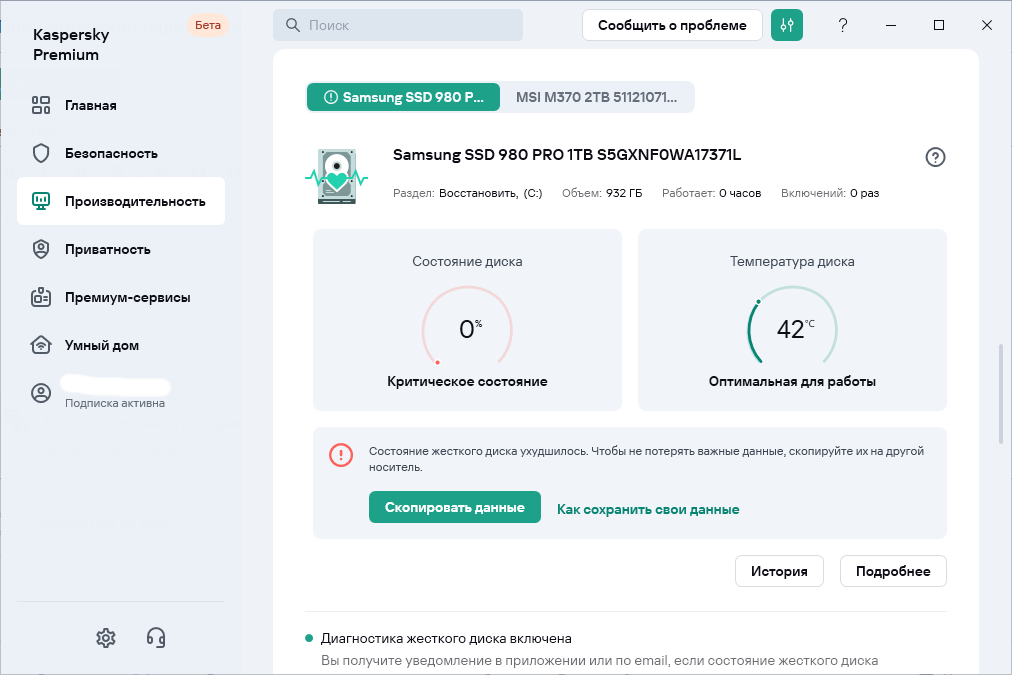Click the Поиск search field
Image resolution: width=1012 pixels, height=675 pixels.
coord(398,25)
